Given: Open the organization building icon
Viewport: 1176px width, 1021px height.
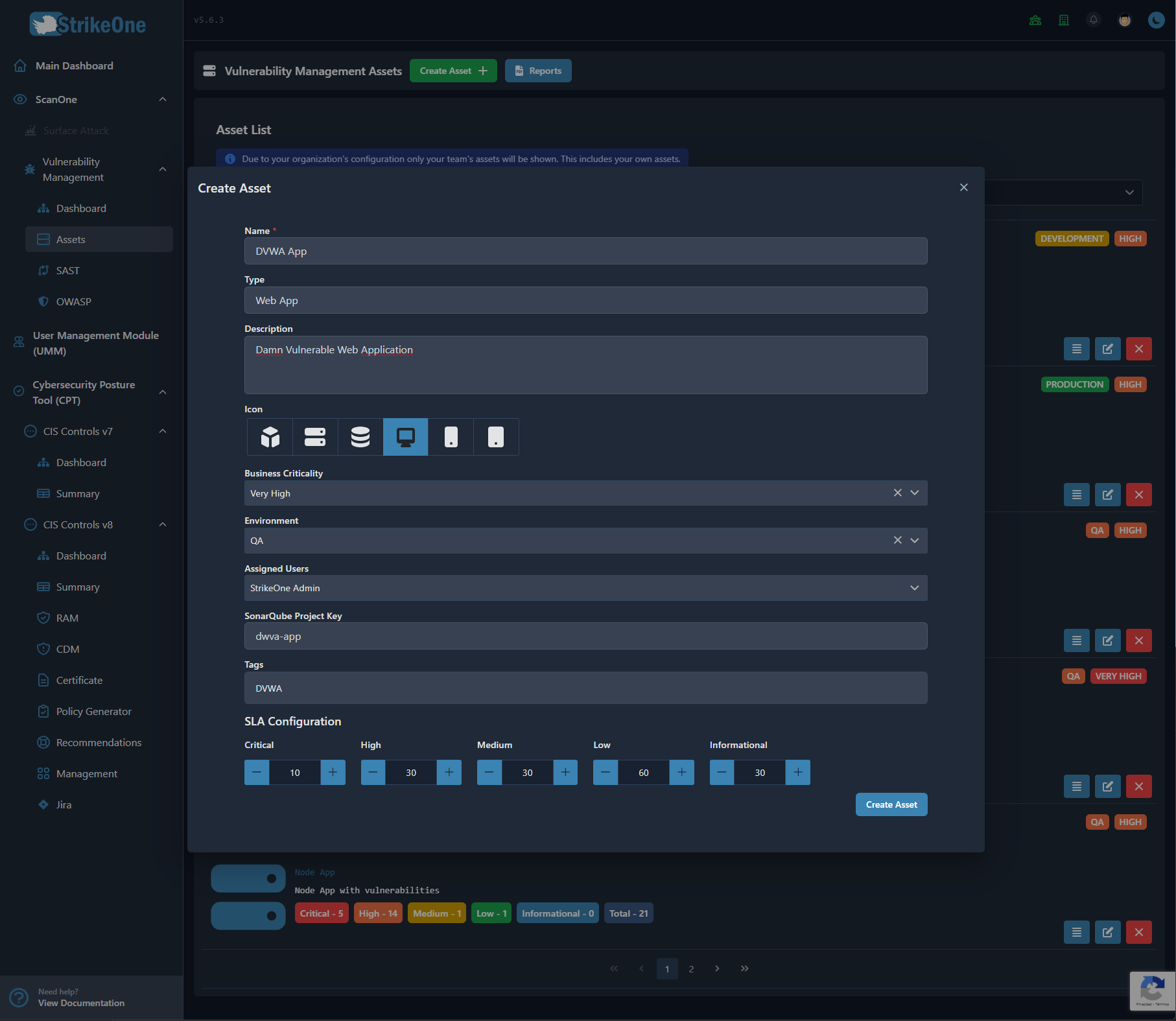Looking at the screenshot, I should point(1064,20).
